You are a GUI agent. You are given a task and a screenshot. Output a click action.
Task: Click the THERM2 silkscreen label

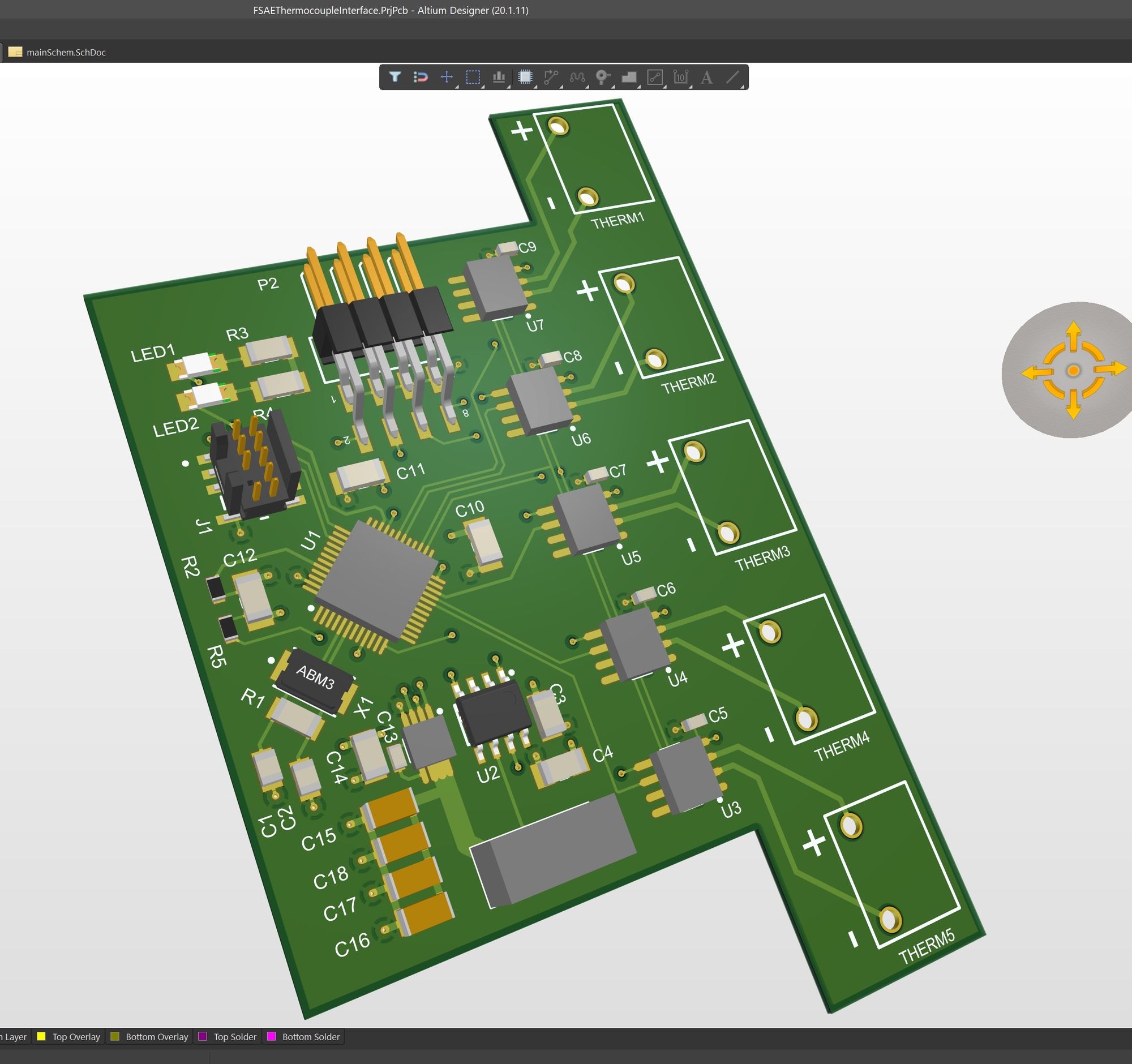tap(688, 384)
